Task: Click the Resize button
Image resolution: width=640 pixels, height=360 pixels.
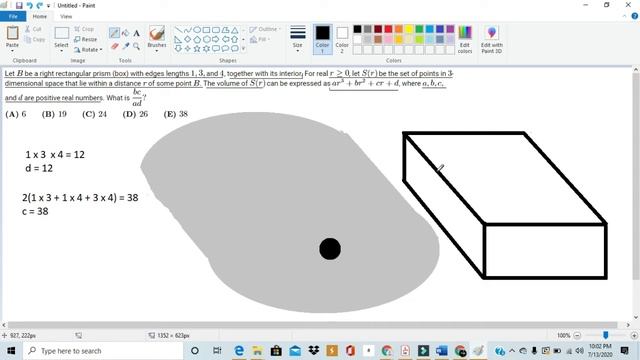Action: click(x=86, y=39)
